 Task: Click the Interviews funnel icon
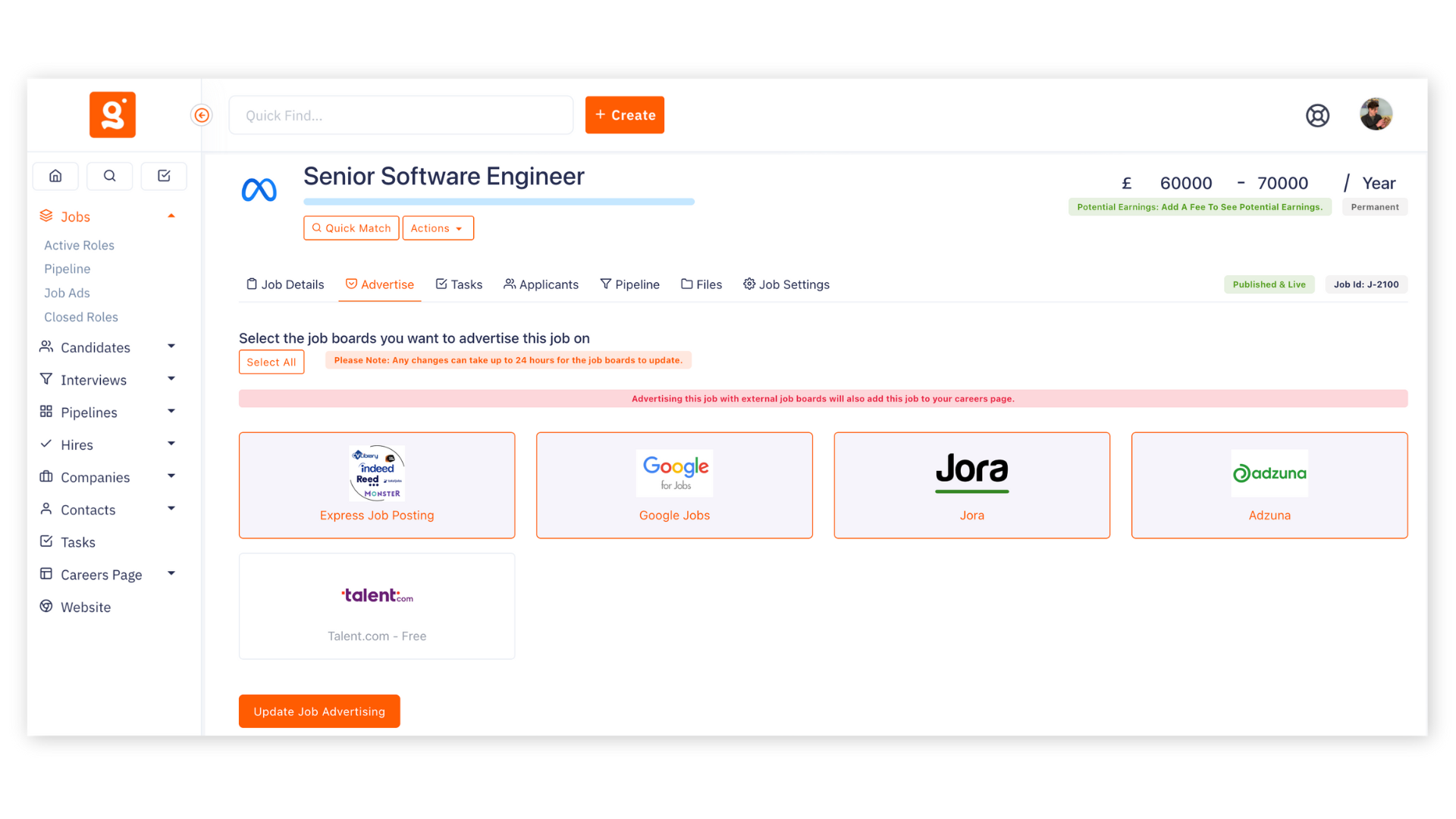pyautogui.click(x=46, y=379)
